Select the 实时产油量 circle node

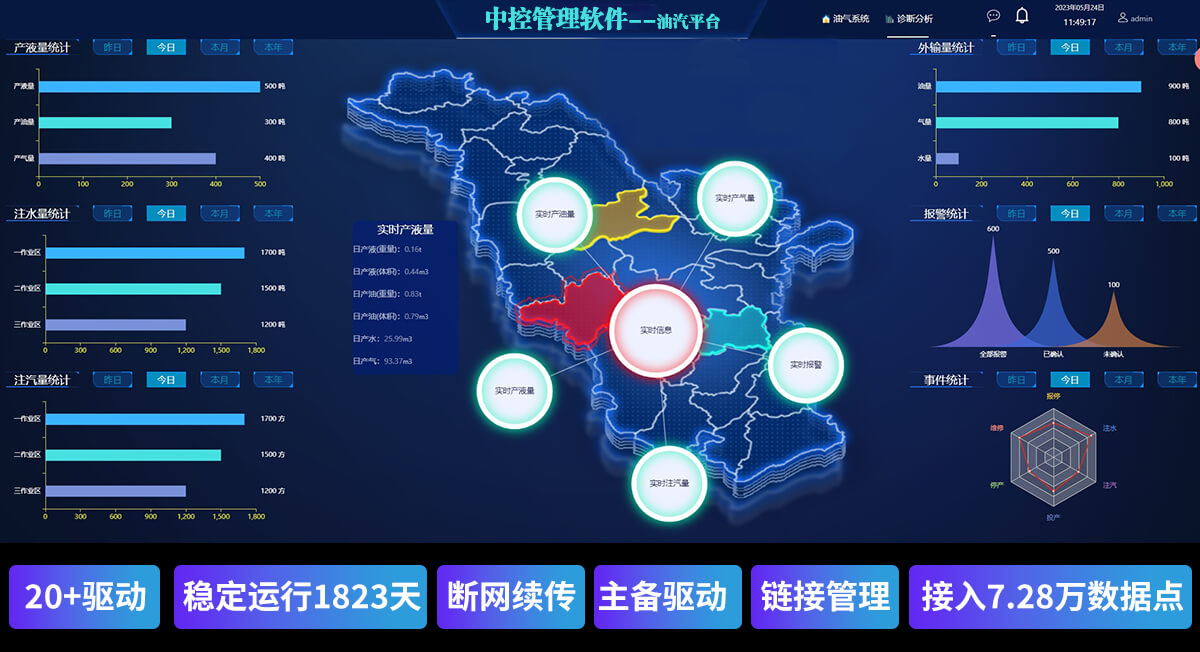[x=555, y=214]
